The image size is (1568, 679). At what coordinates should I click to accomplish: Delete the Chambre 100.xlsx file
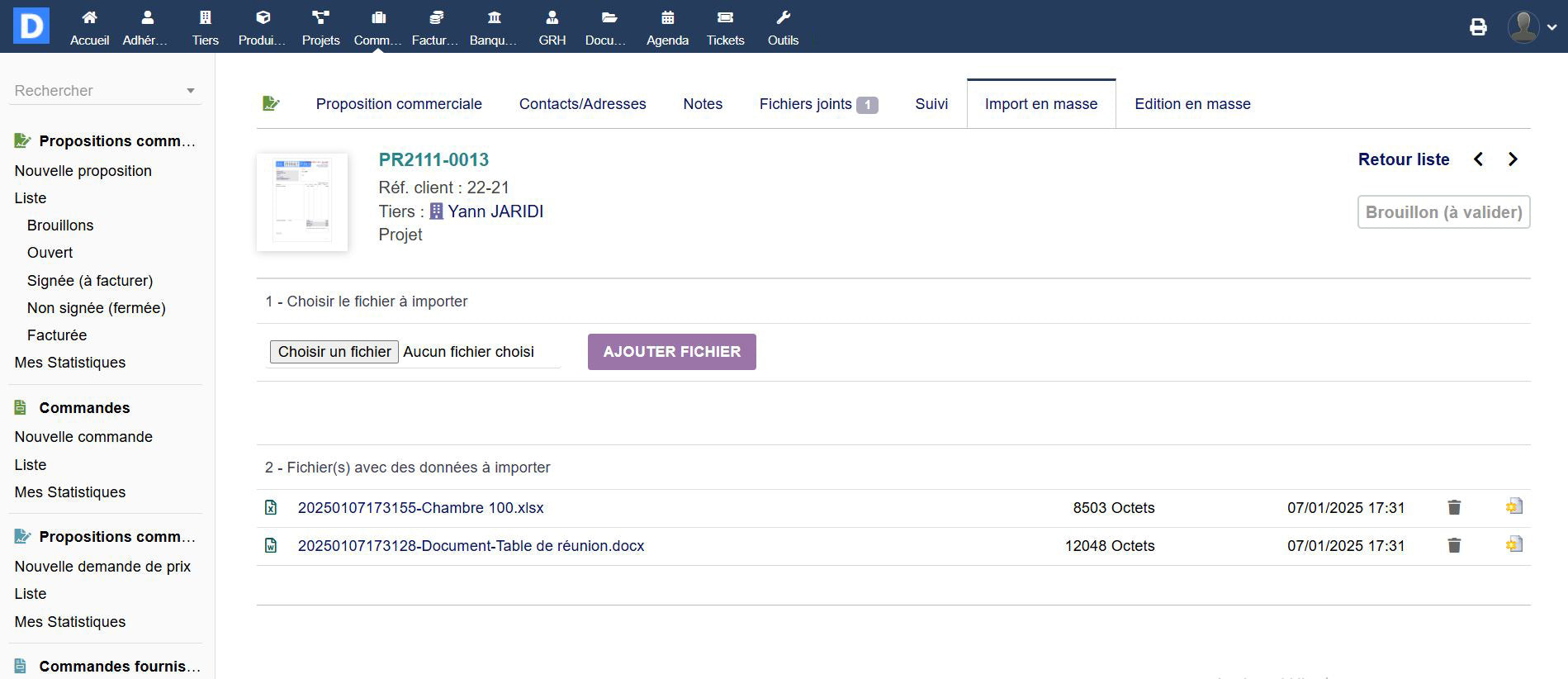1454,507
